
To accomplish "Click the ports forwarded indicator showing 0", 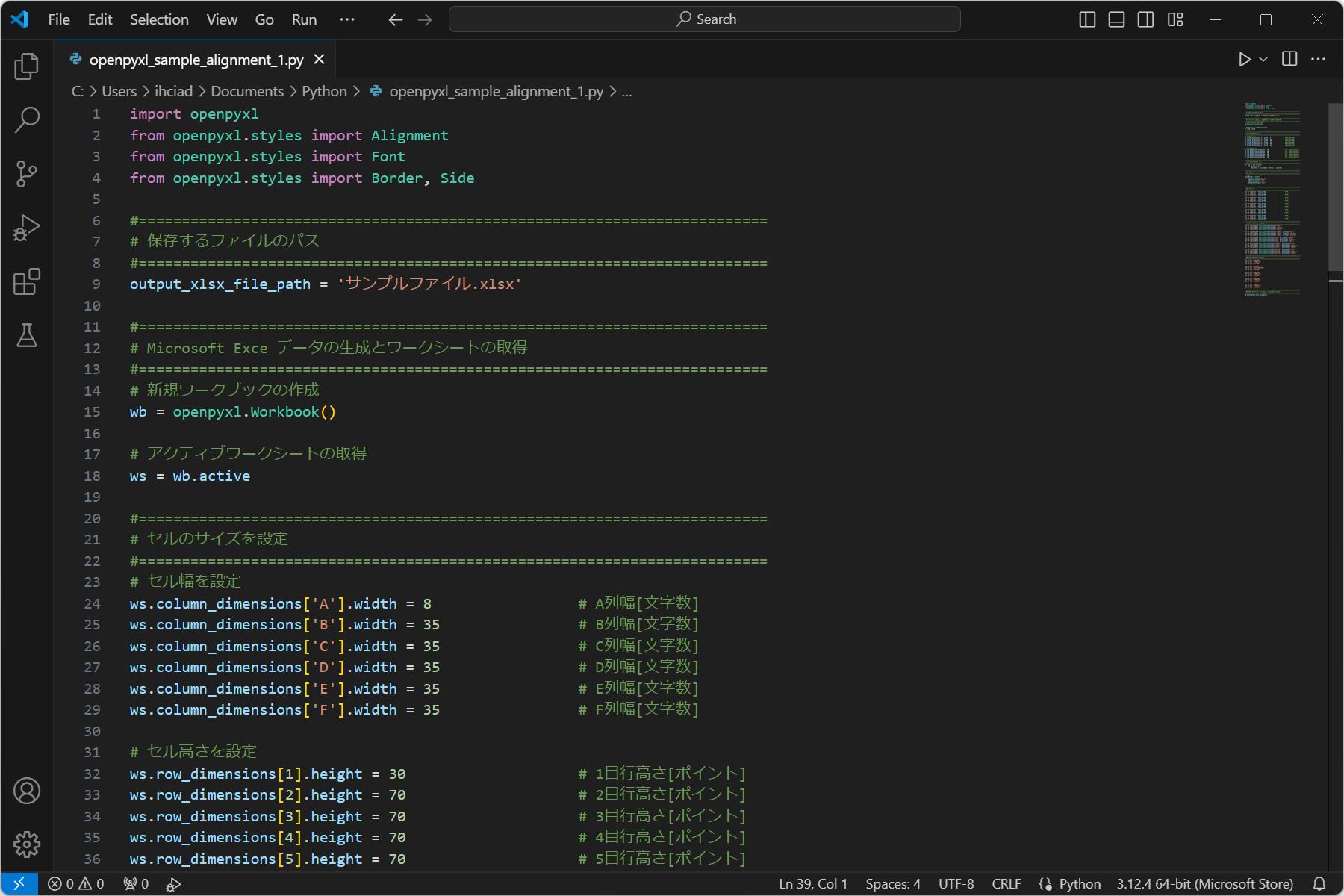I will [x=136, y=884].
